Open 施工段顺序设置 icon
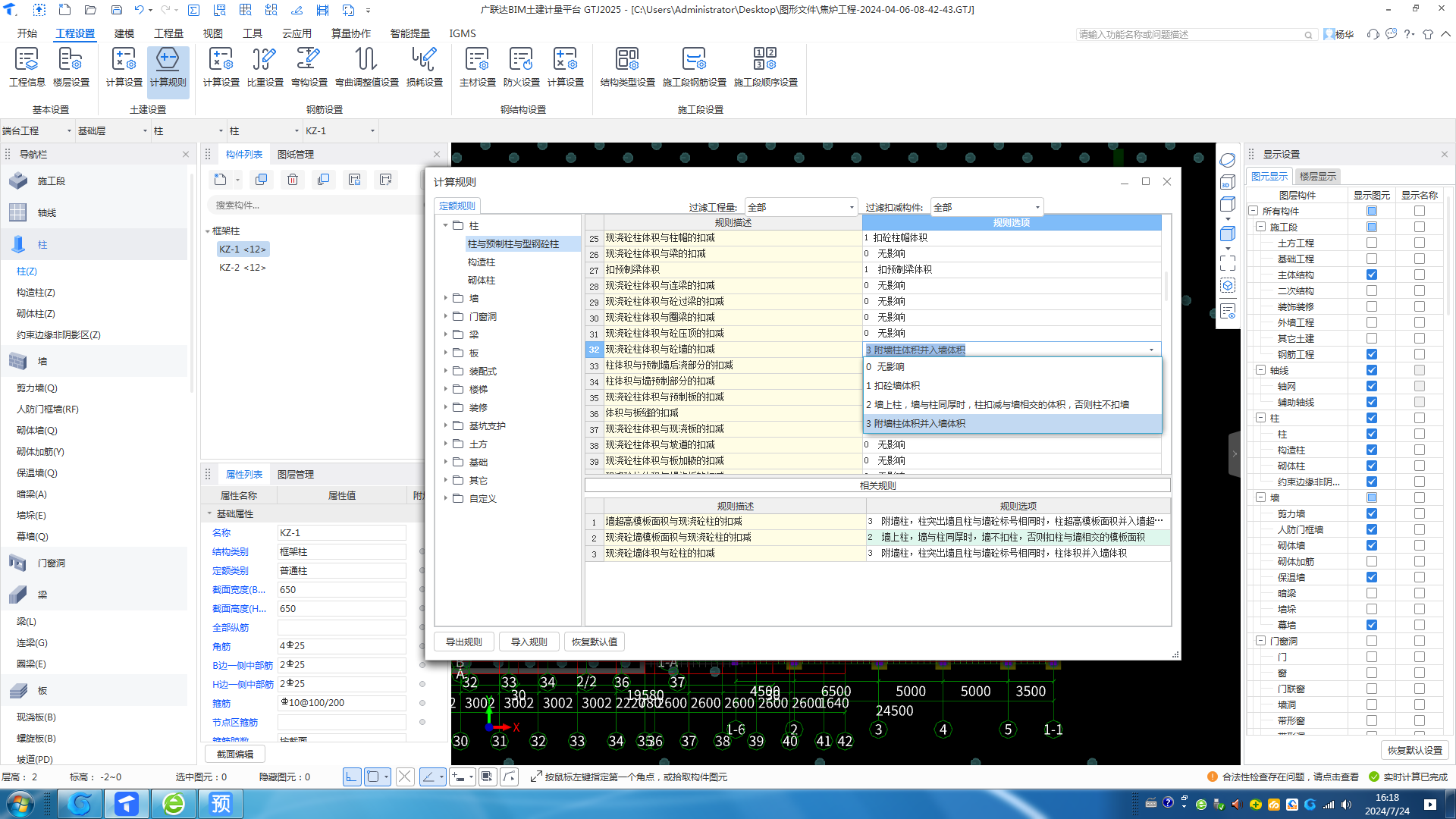The width and height of the screenshot is (1456, 819). coord(765,67)
